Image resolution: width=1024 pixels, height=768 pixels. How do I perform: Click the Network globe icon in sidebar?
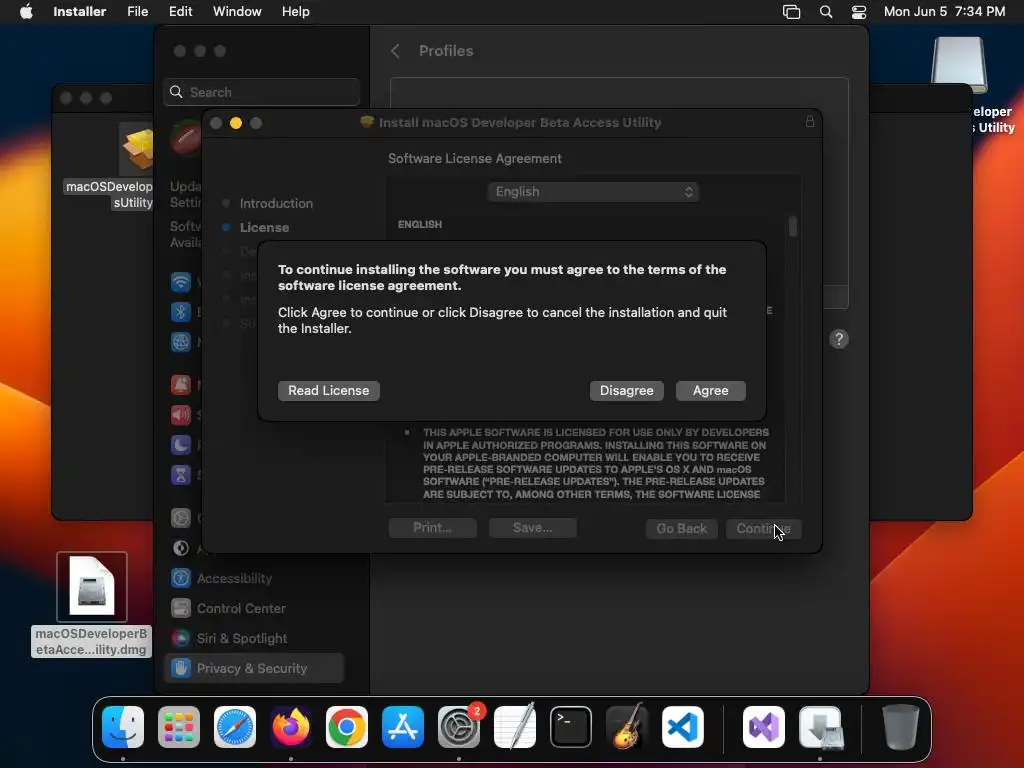pos(181,342)
